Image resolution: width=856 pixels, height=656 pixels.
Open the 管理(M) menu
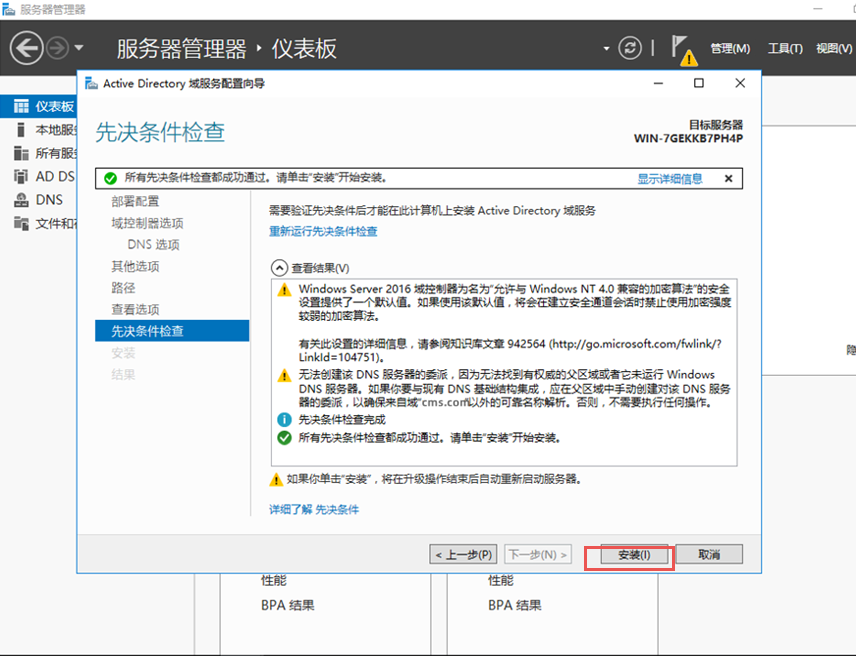[x=730, y=49]
